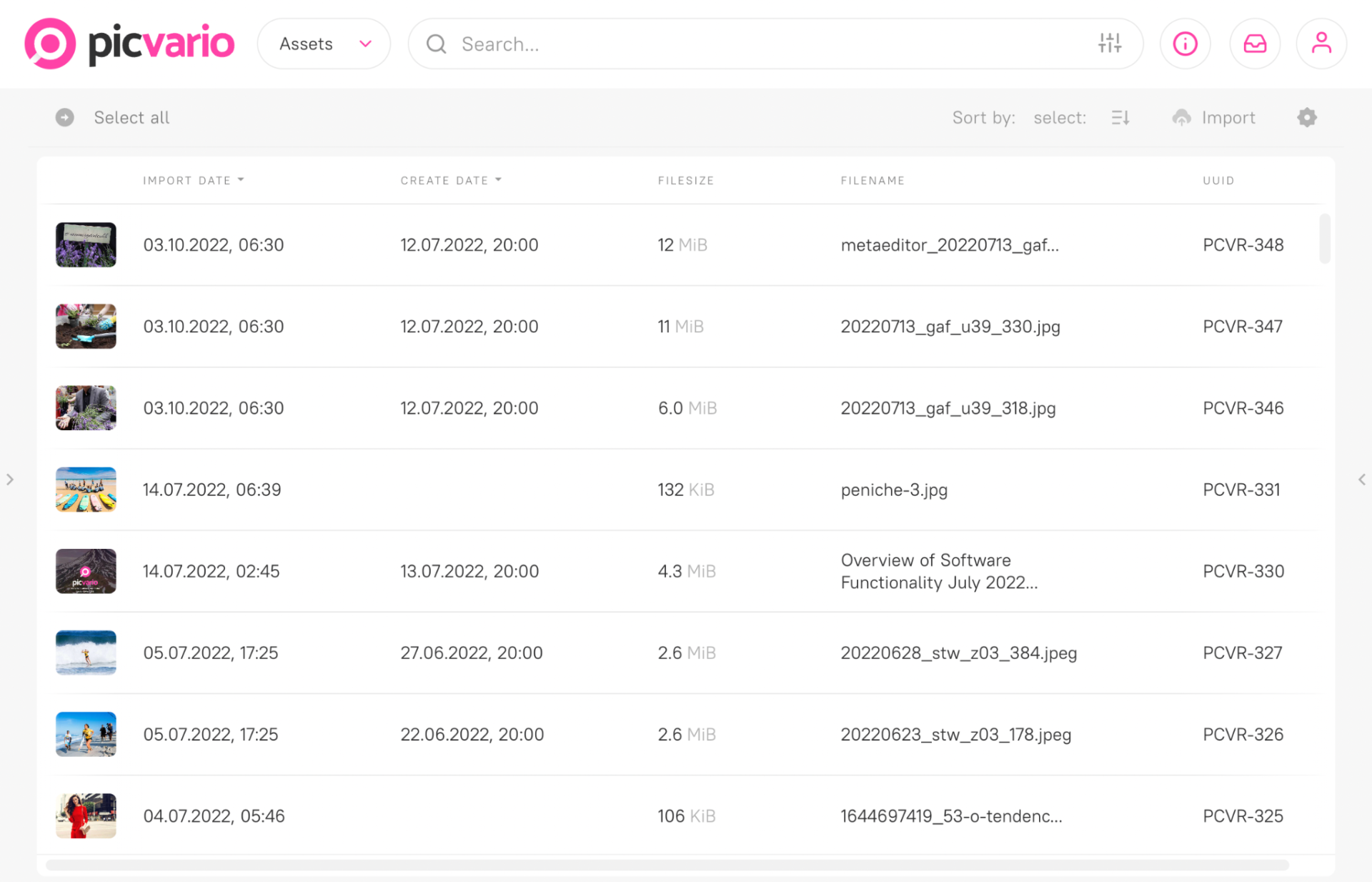The image size is (1372, 882).
Task: Open the peniche-3.jpg thumbnail
Action: point(86,490)
